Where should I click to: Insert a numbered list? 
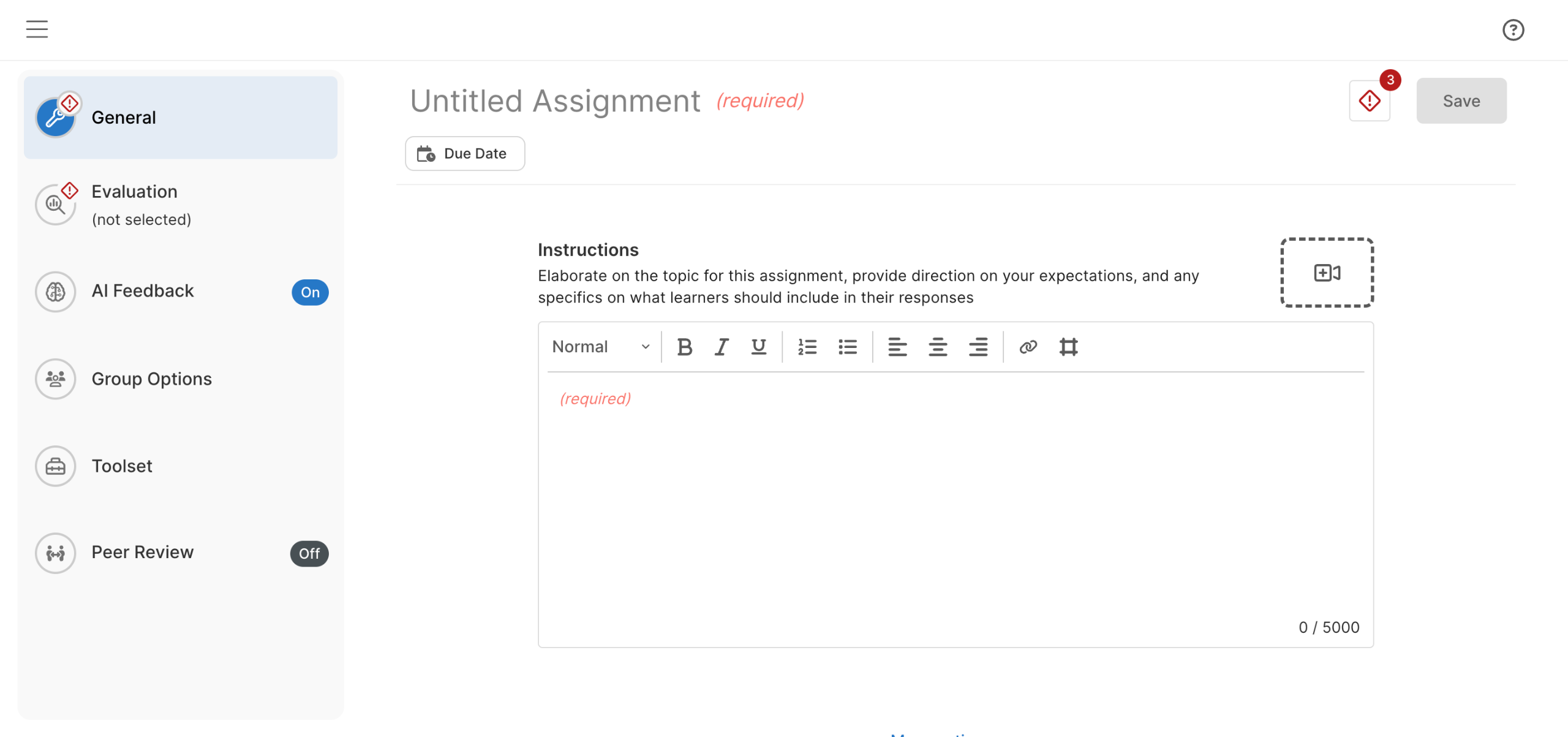[x=807, y=347]
